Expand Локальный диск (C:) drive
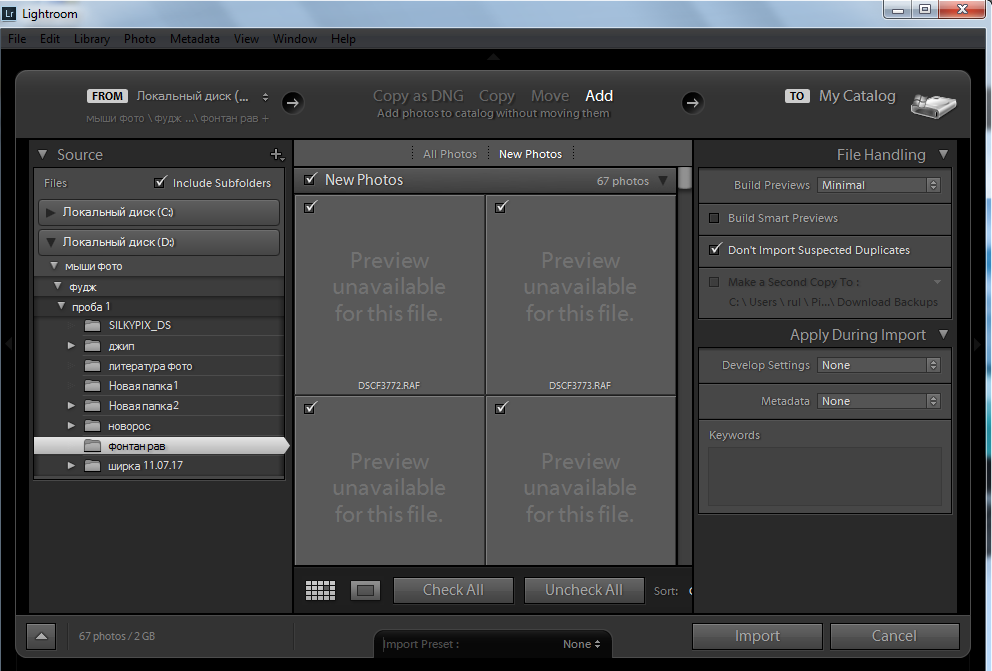 click(51, 212)
